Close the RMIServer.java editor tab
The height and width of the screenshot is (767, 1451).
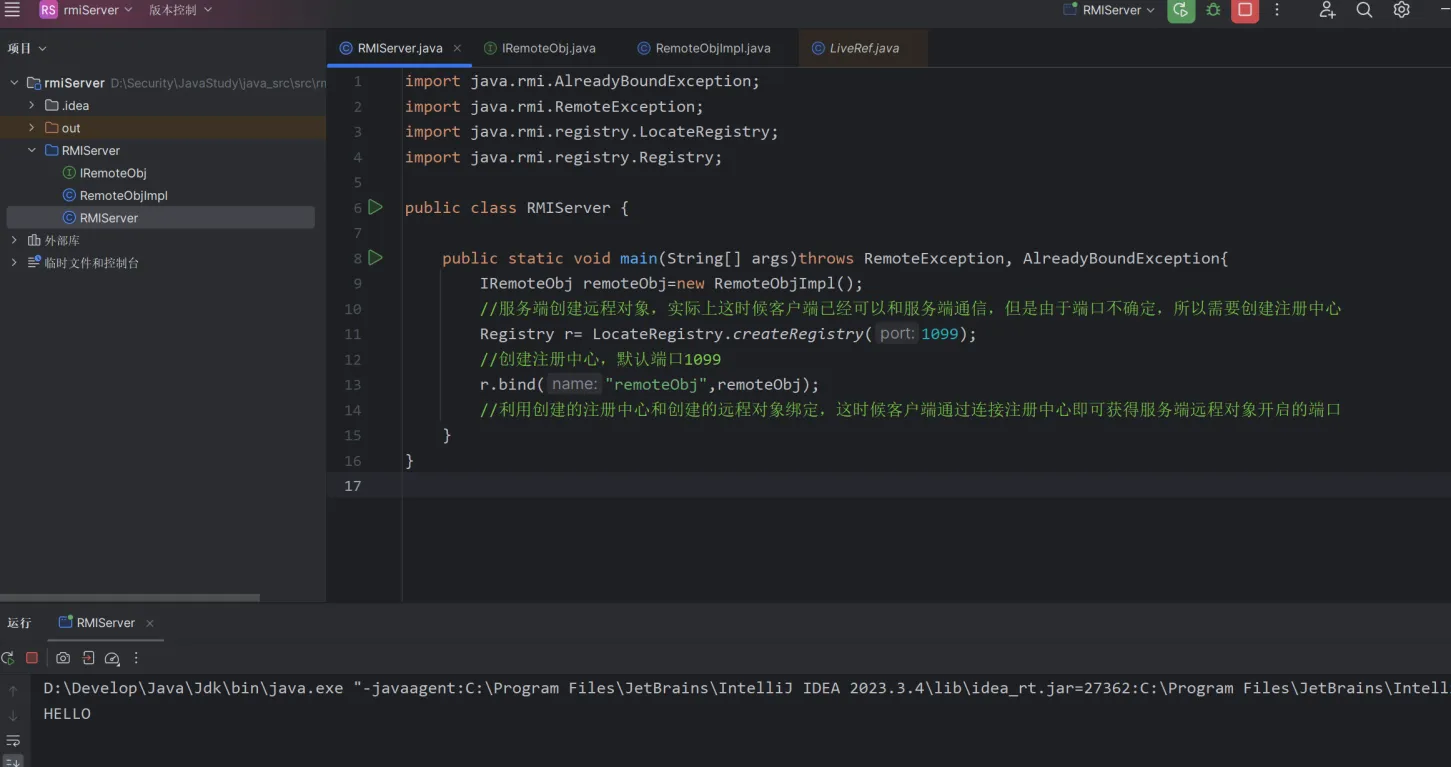(x=457, y=48)
